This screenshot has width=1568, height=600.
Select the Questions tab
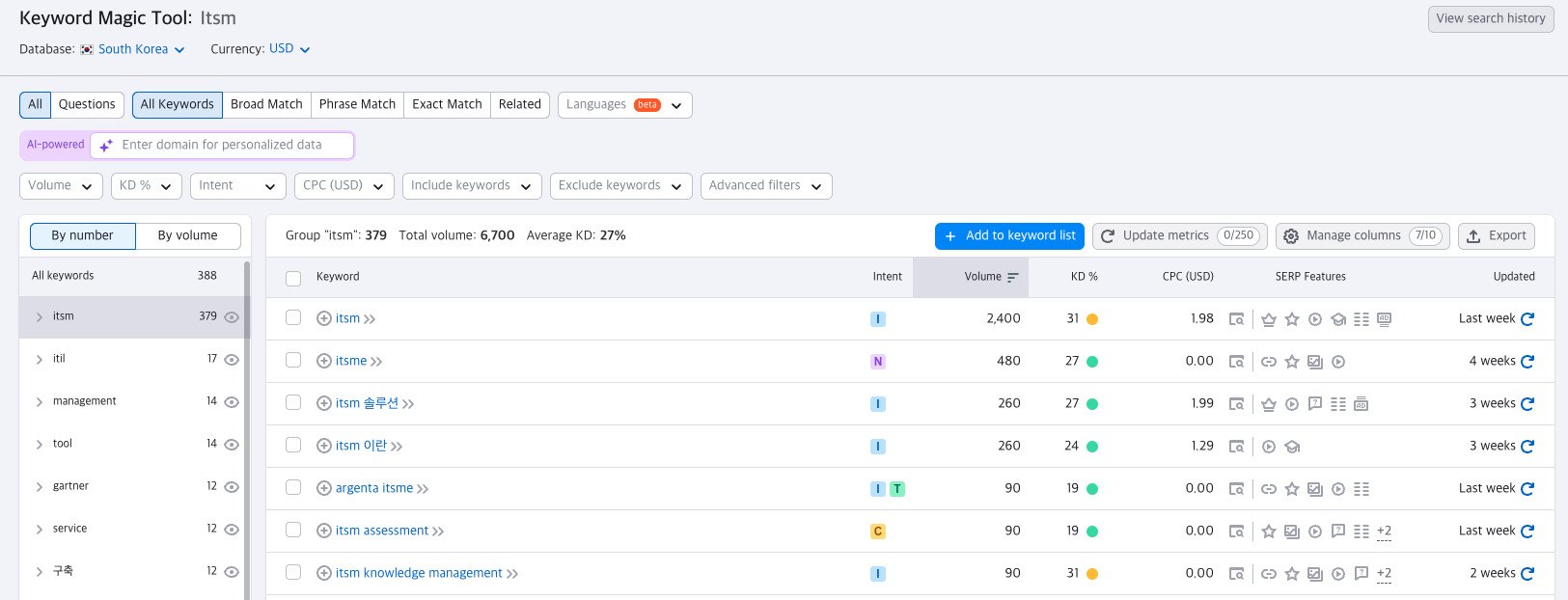pyautogui.click(x=87, y=104)
